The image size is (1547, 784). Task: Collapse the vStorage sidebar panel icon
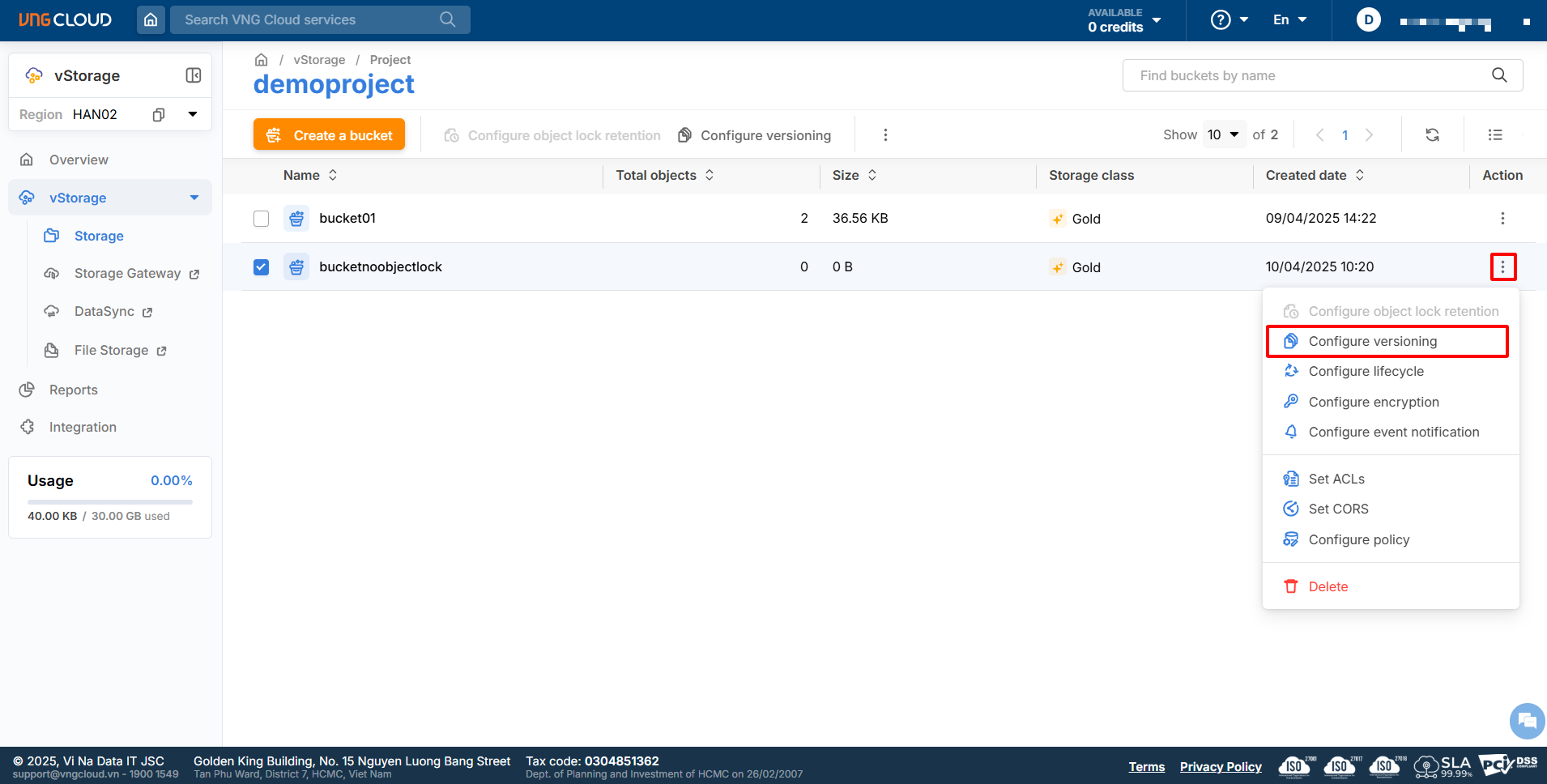(x=194, y=75)
